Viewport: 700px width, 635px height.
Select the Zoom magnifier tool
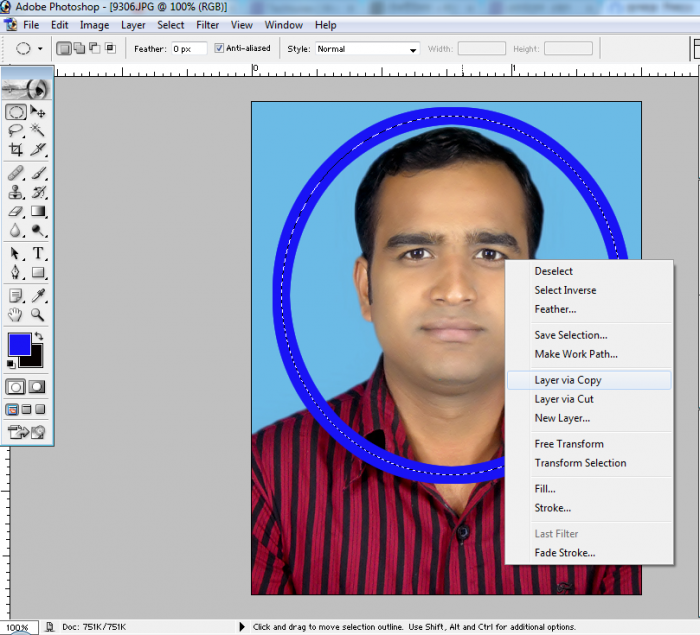point(38,314)
